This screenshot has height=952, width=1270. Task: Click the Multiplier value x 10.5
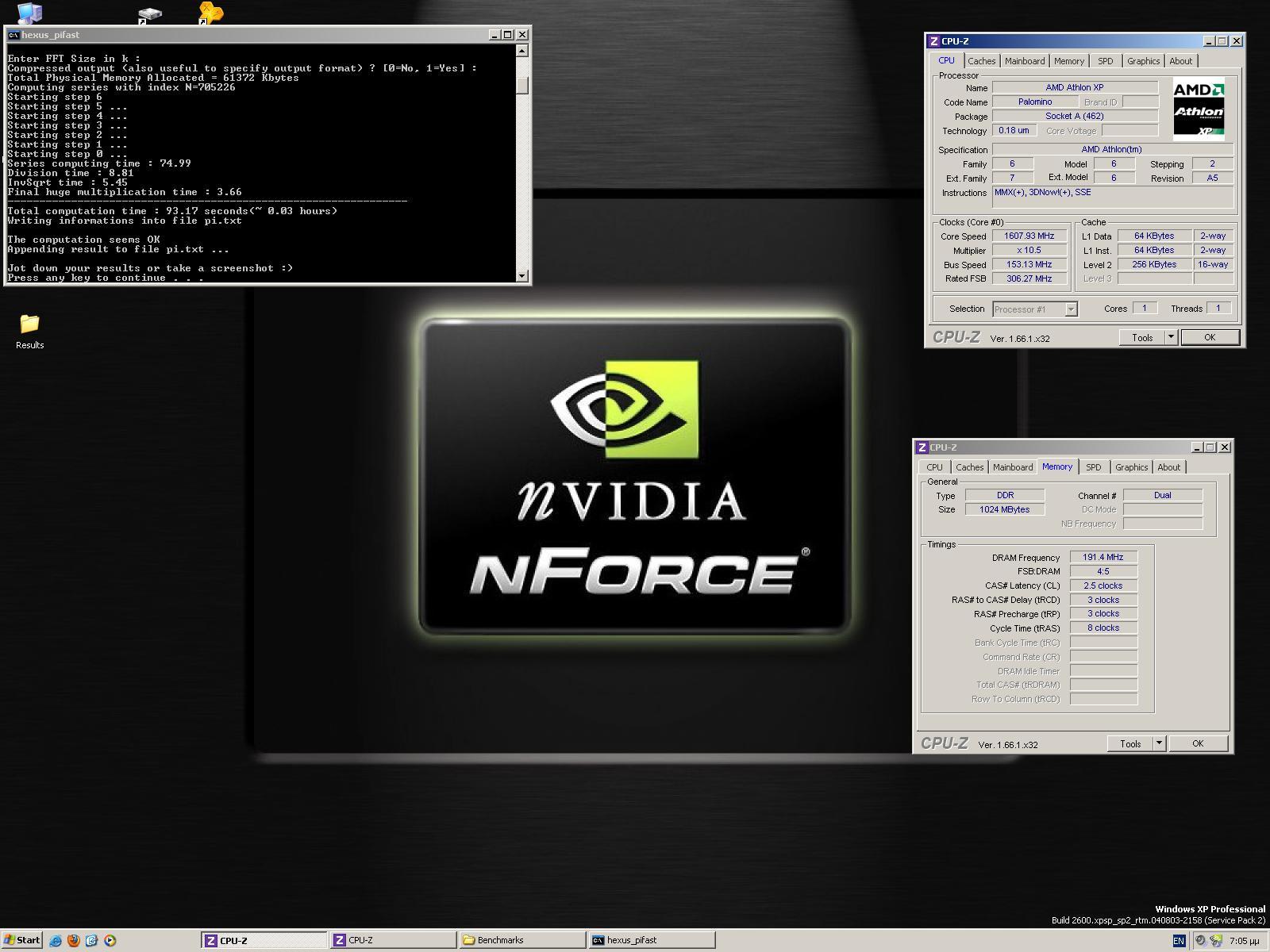(1029, 250)
